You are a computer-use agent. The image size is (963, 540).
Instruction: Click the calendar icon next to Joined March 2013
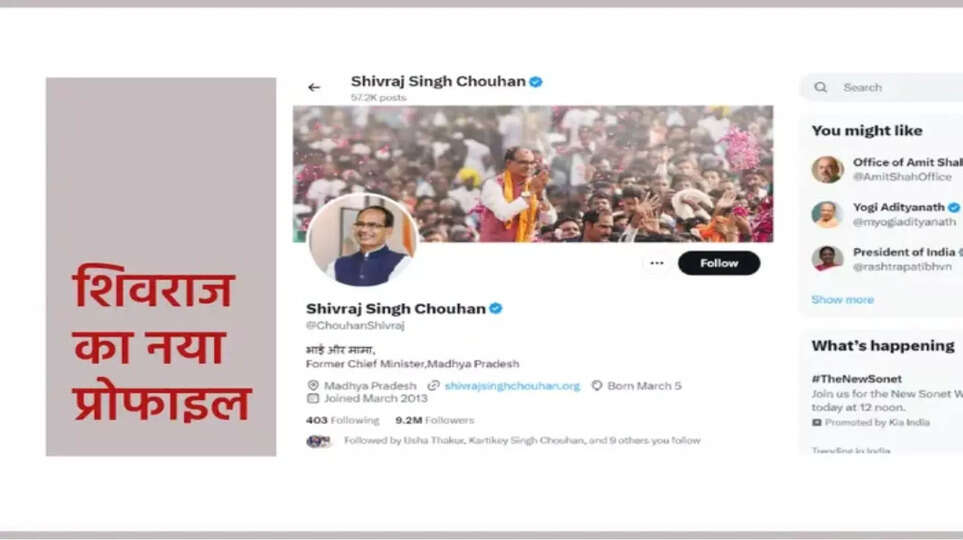pyautogui.click(x=313, y=398)
